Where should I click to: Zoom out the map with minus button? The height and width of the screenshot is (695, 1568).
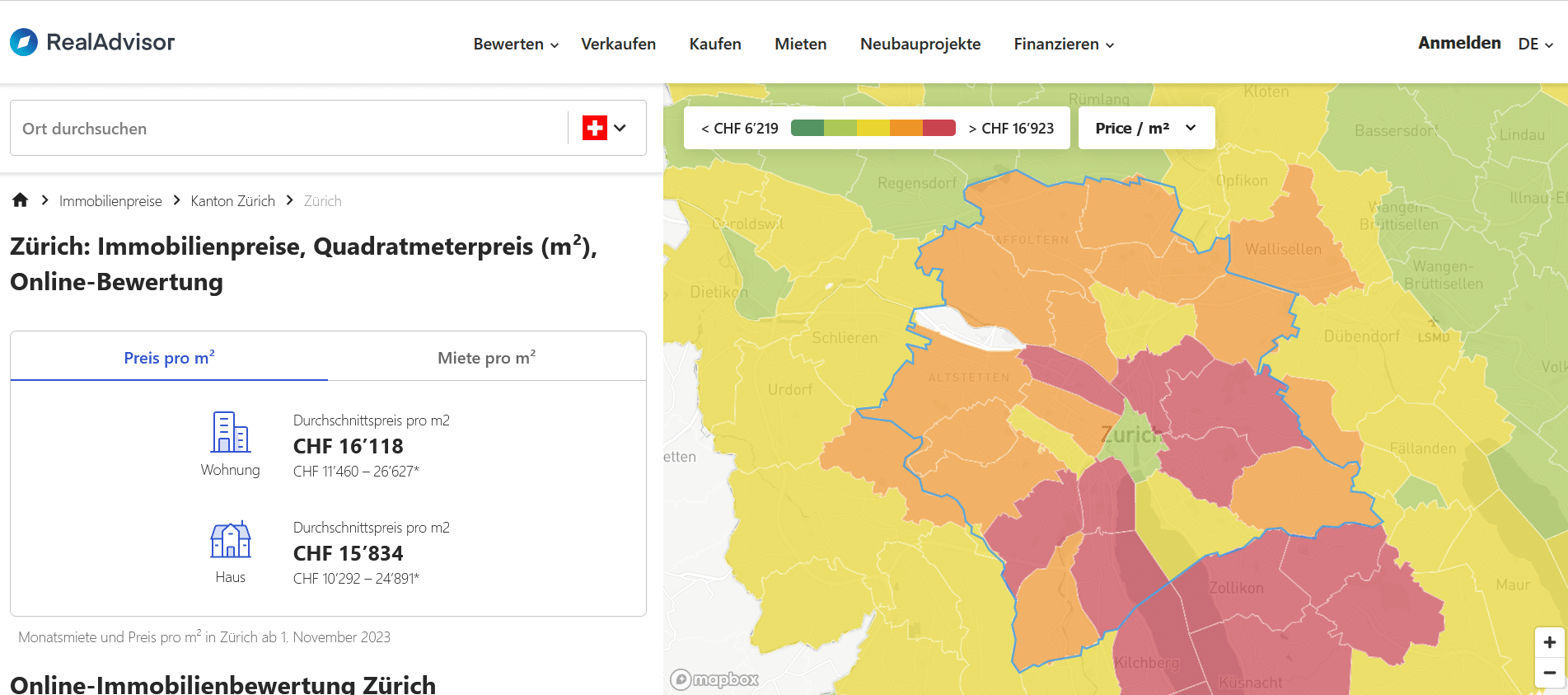(1550, 673)
